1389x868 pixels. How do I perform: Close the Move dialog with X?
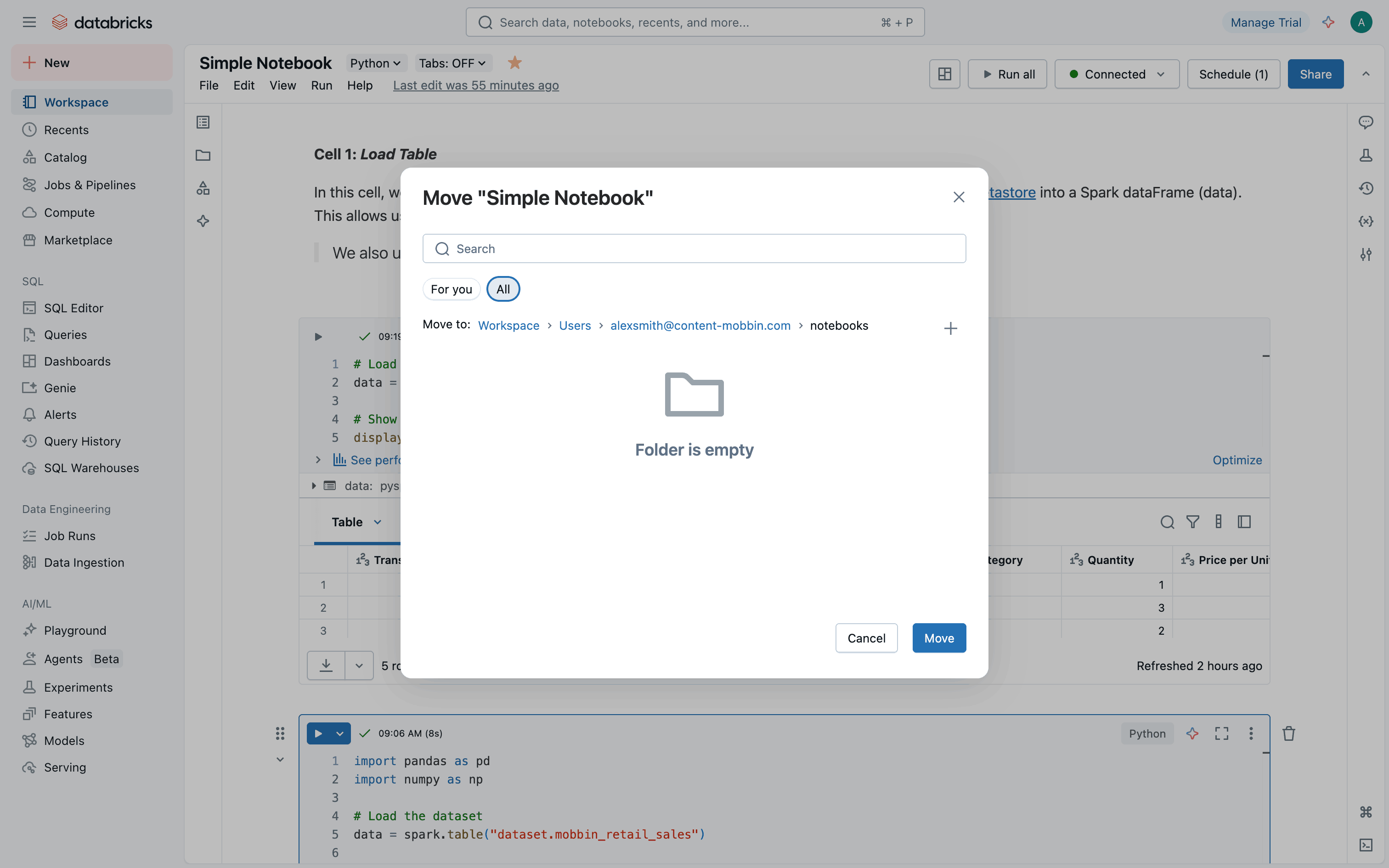959,197
